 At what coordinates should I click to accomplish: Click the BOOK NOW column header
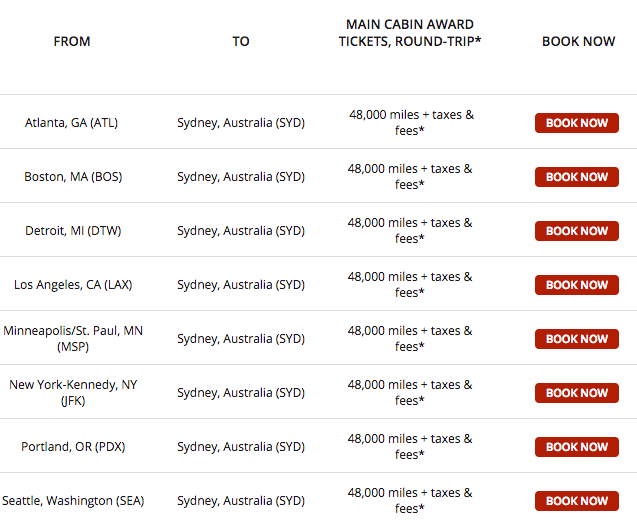click(x=578, y=41)
